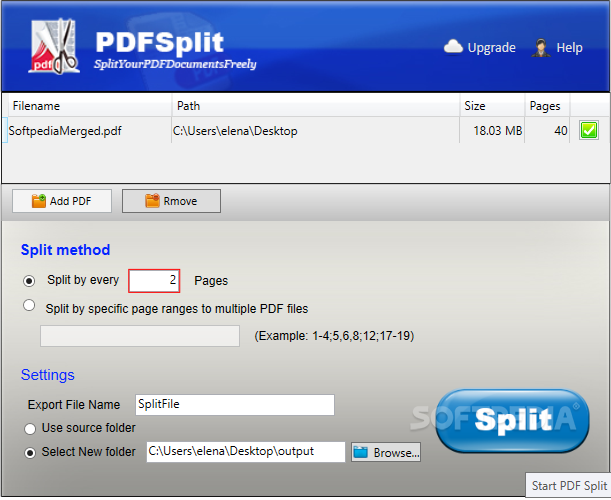Click the Settings heading
611x500 pixels.
[x=48, y=375]
